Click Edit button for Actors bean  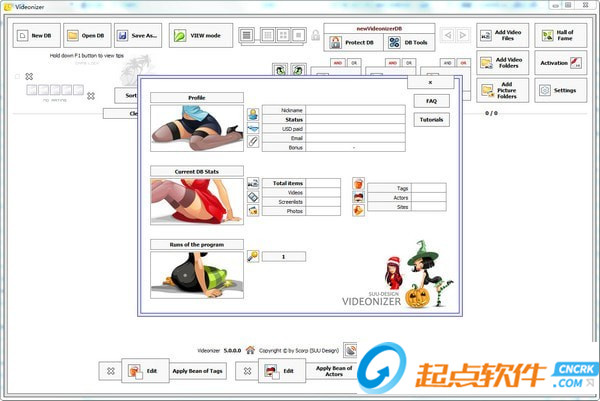tap(282, 370)
